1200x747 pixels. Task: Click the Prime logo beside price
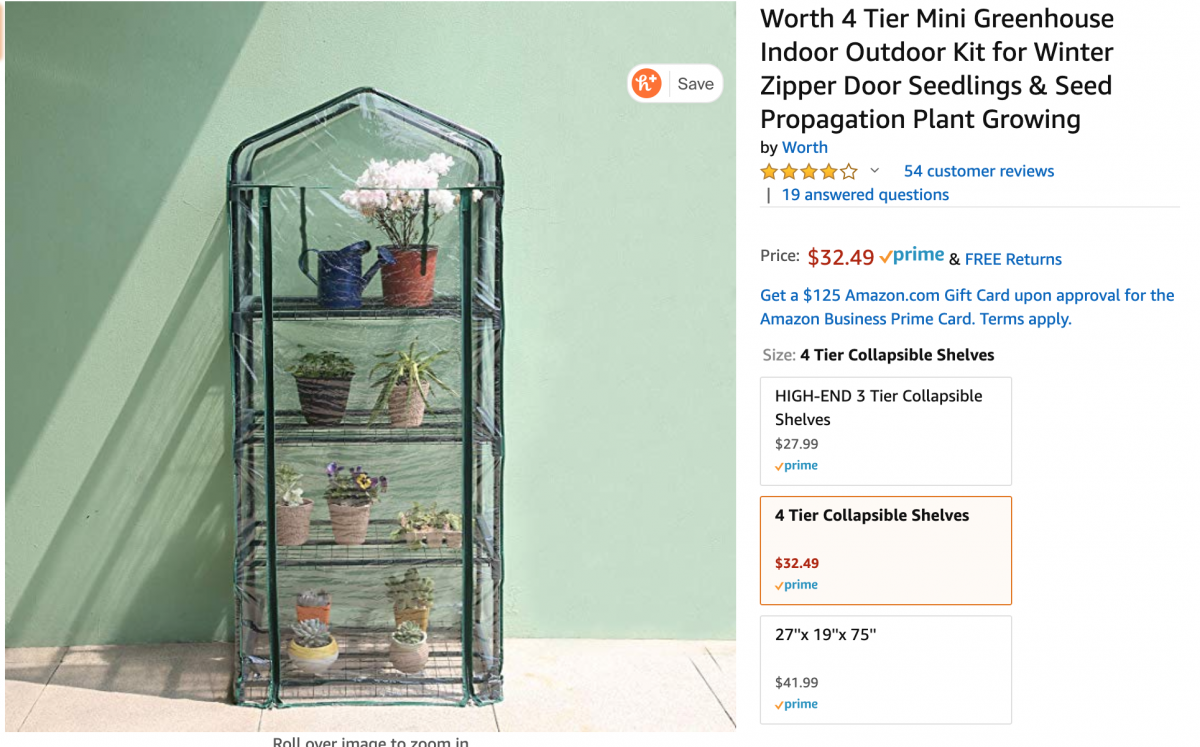(912, 256)
